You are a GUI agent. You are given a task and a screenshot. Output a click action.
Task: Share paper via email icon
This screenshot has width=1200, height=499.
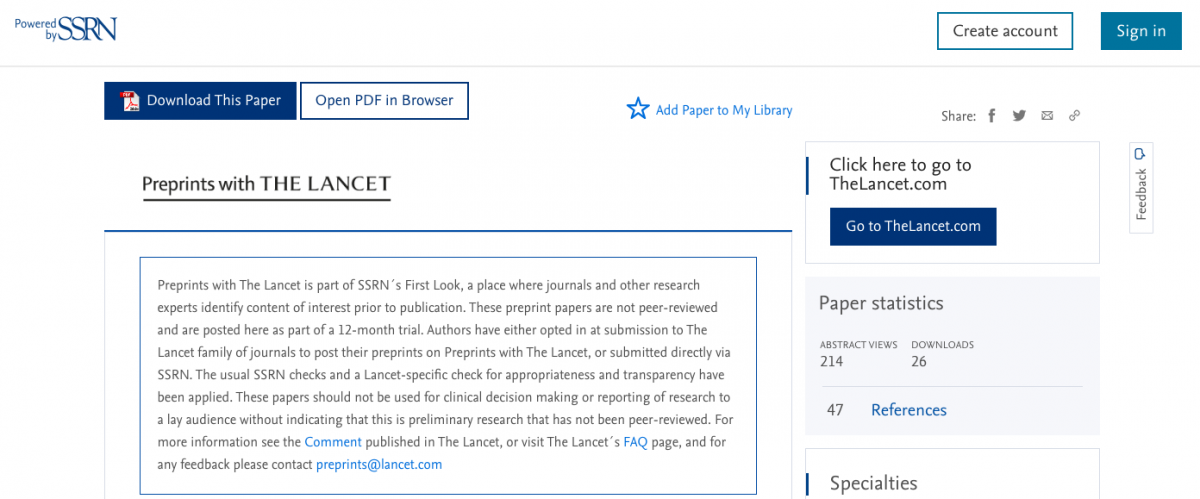pos(1047,116)
